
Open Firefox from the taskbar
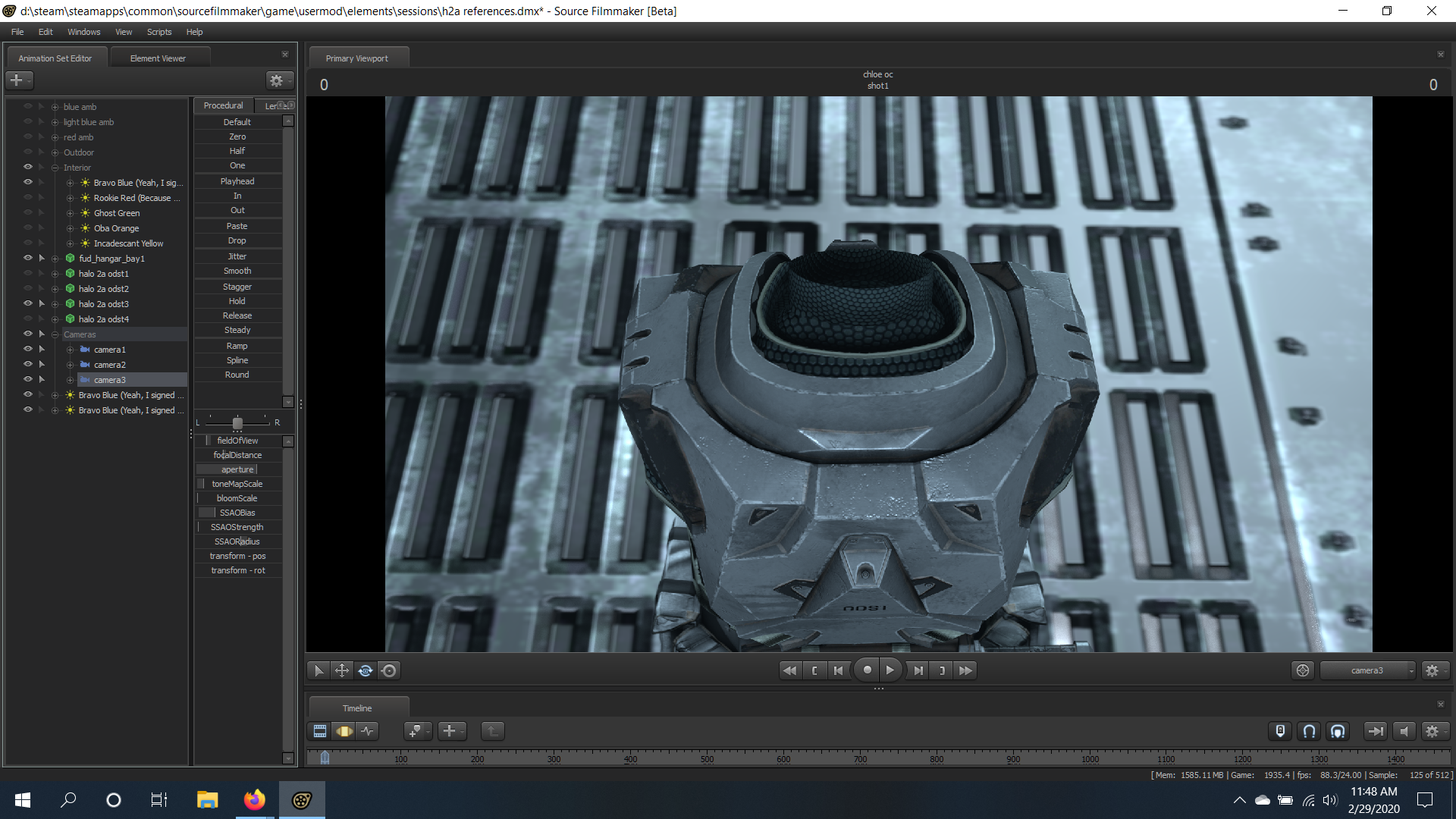pyautogui.click(x=254, y=799)
